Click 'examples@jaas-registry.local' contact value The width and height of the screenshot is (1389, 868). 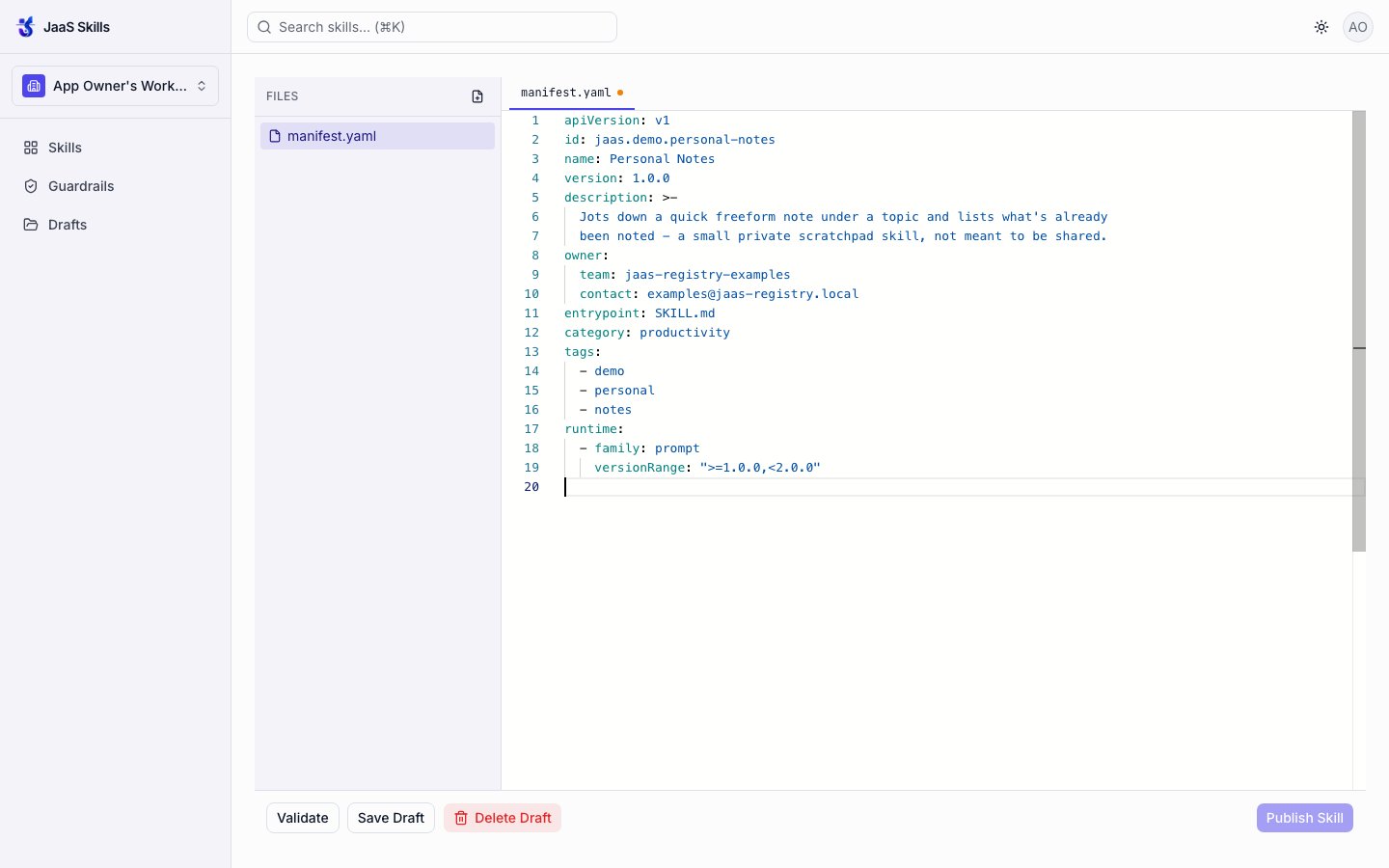click(752, 294)
